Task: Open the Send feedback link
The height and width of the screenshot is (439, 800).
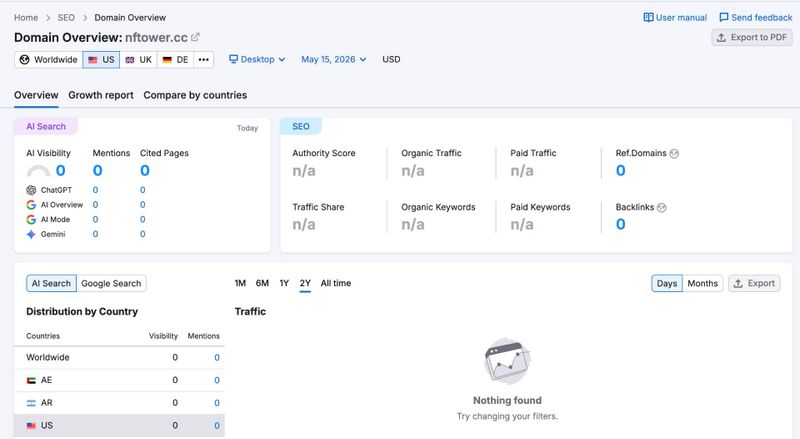Action: (756, 17)
